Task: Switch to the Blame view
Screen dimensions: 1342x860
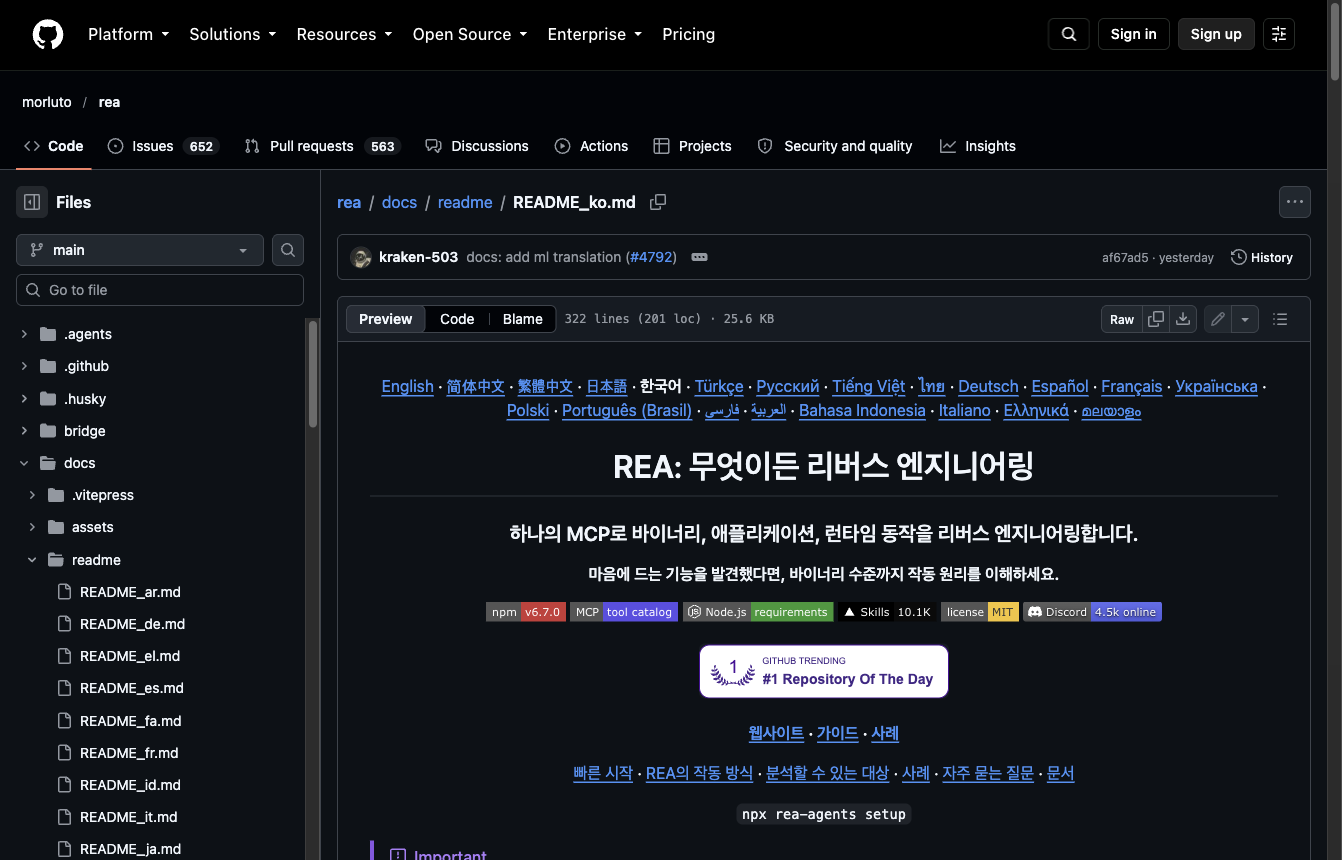Action: coord(523,319)
